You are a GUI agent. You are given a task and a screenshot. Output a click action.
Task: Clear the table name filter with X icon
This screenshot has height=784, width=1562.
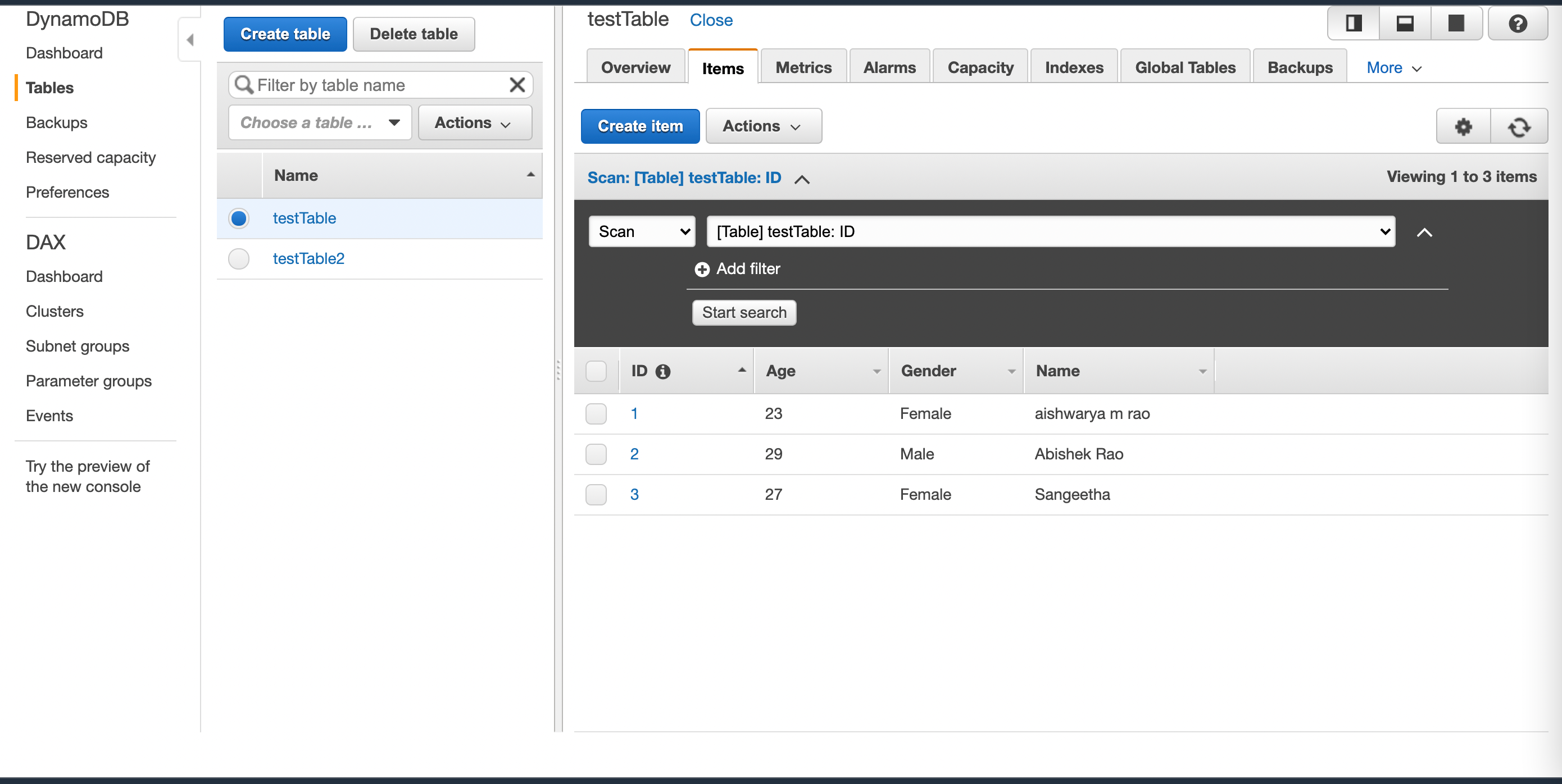pos(516,85)
